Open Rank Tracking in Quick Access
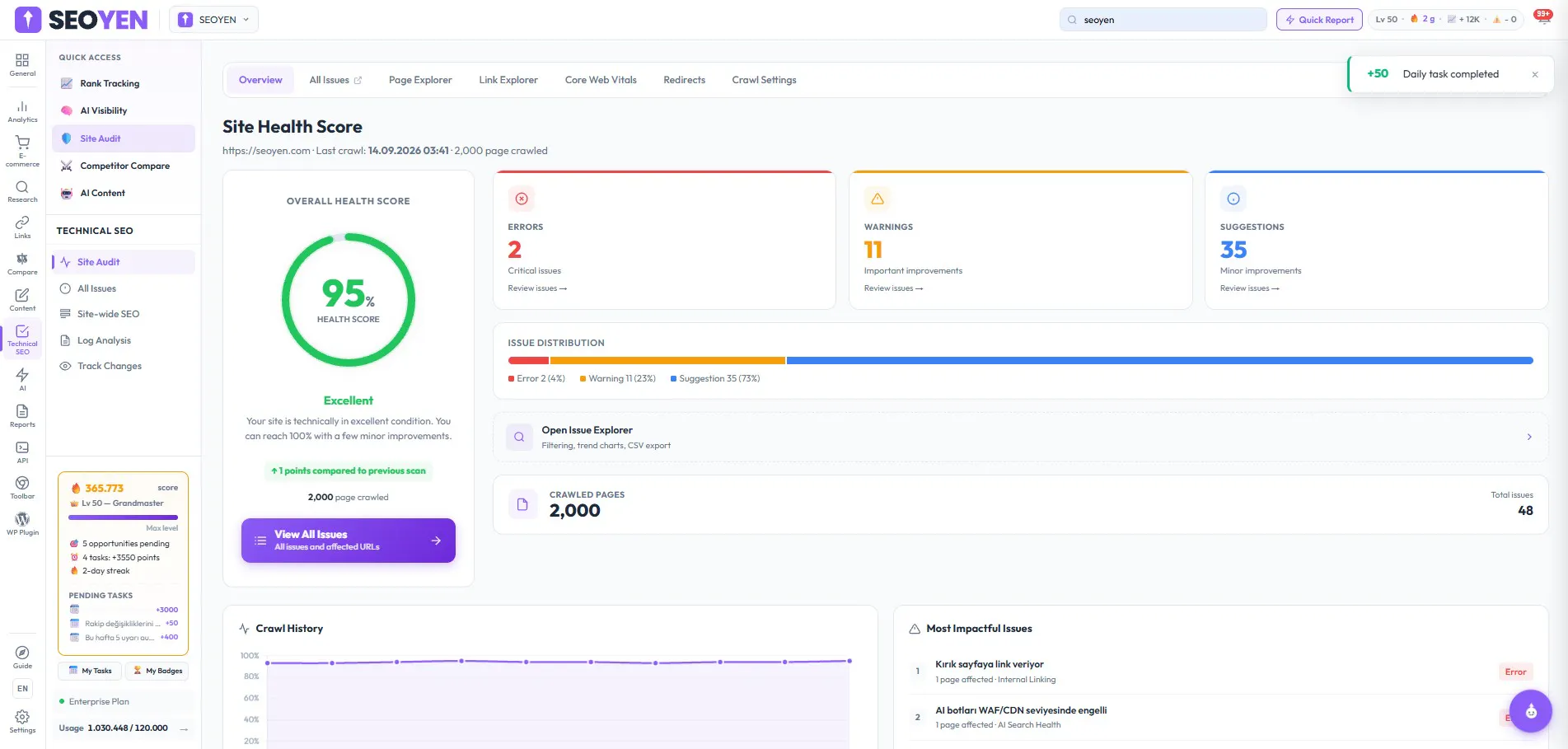 click(x=124, y=83)
